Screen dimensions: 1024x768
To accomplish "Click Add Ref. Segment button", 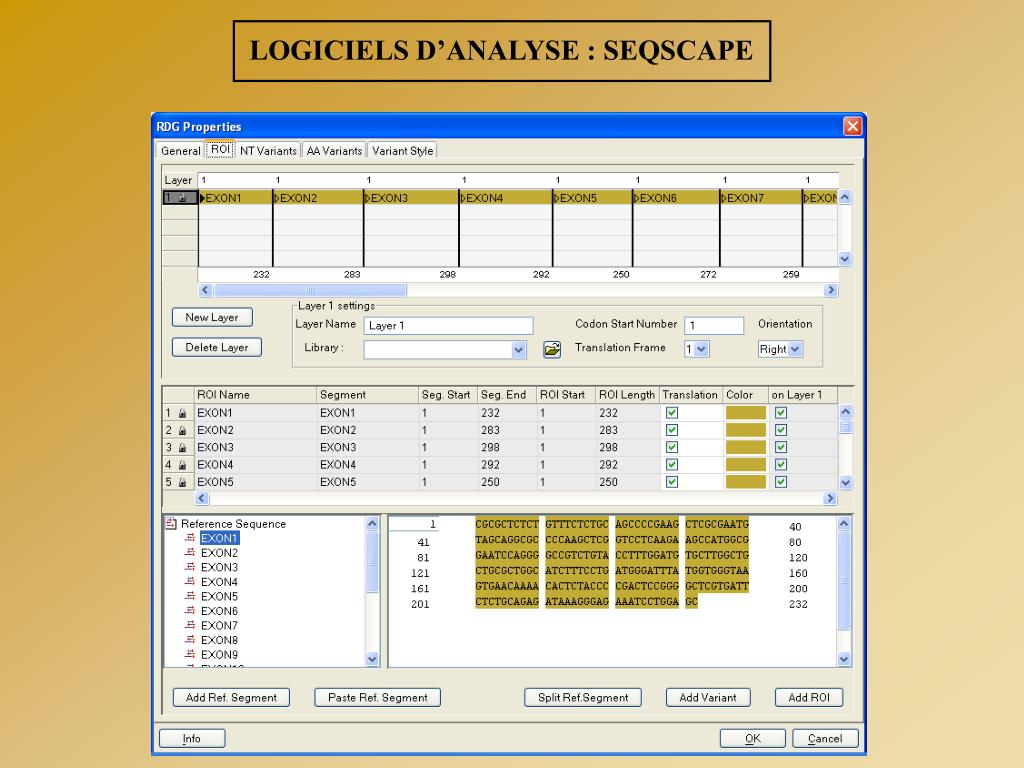I will coord(231,697).
